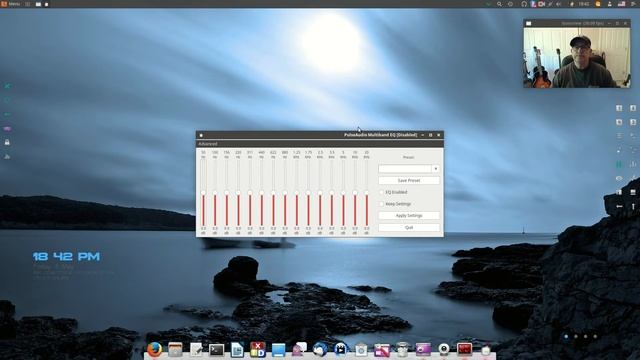
Task: Click the volume speaker icon in top panel
Action: click(558, 4)
